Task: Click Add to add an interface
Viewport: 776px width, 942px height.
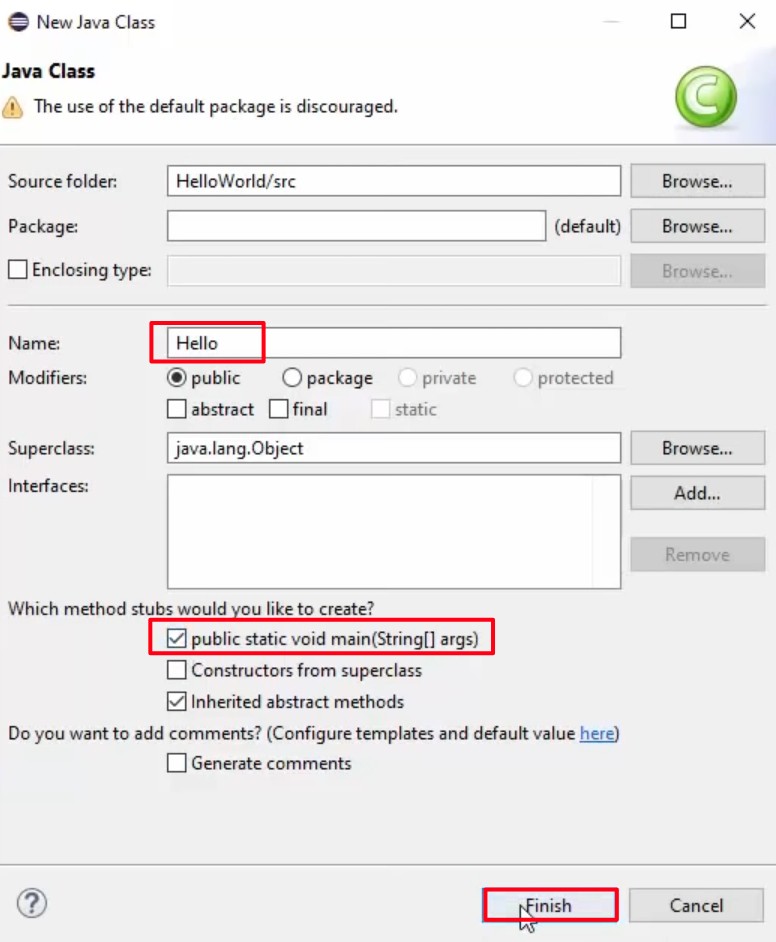Action: (x=697, y=492)
